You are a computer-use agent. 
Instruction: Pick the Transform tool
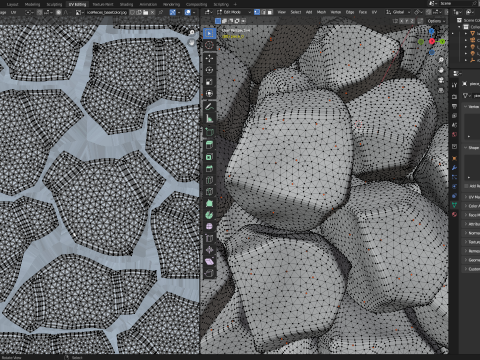pyautogui.click(x=209, y=93)
